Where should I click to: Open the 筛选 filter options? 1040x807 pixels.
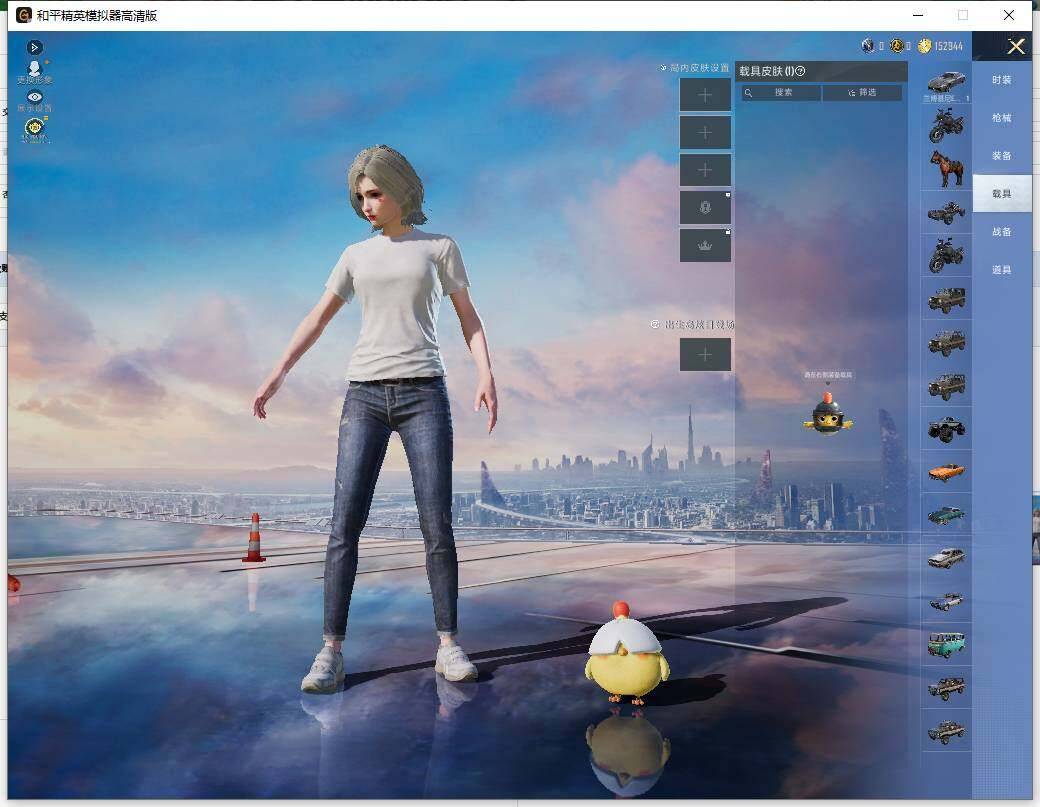click(862, 93)
